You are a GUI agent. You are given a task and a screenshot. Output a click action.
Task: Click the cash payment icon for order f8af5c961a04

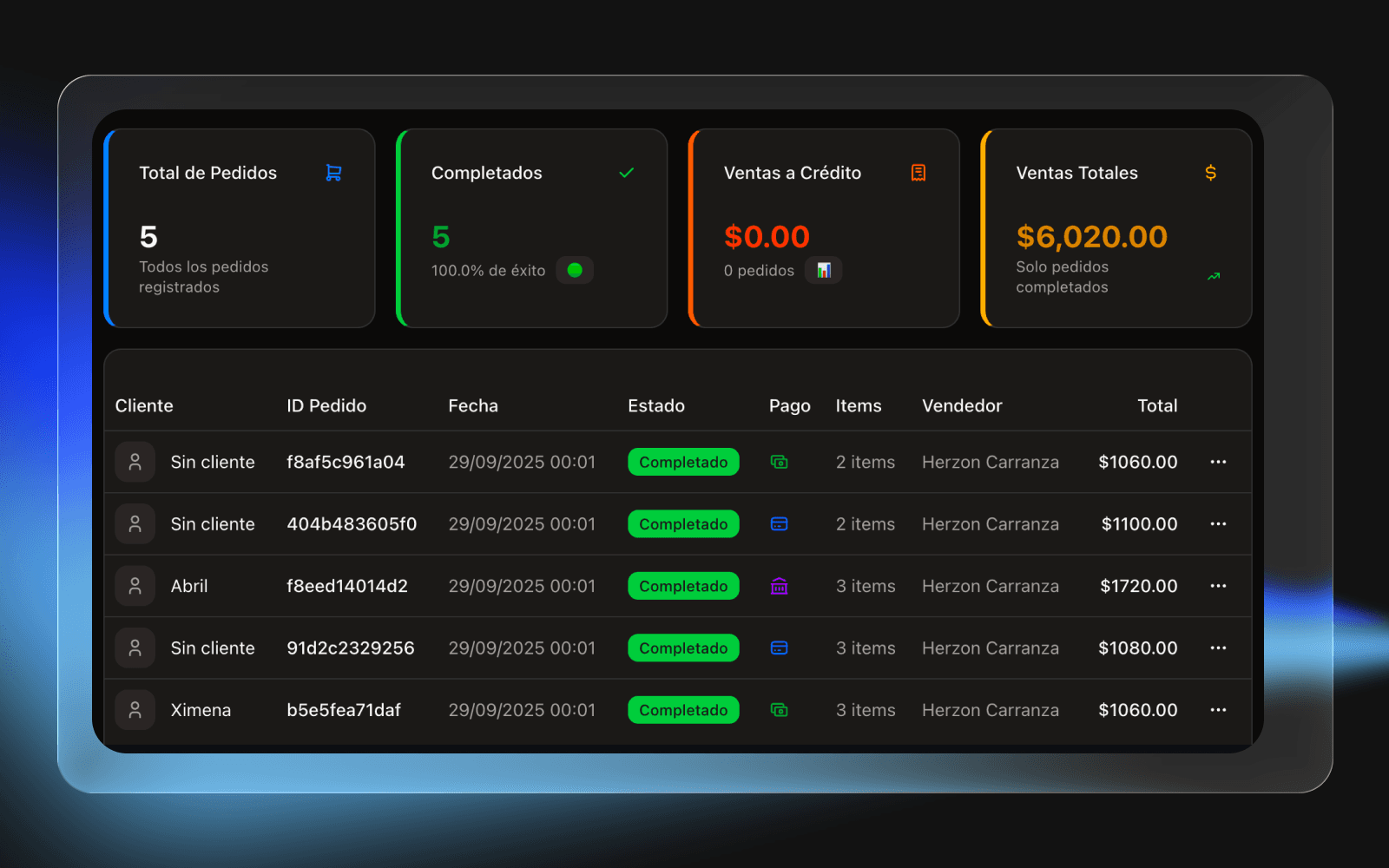coord(779,462)
